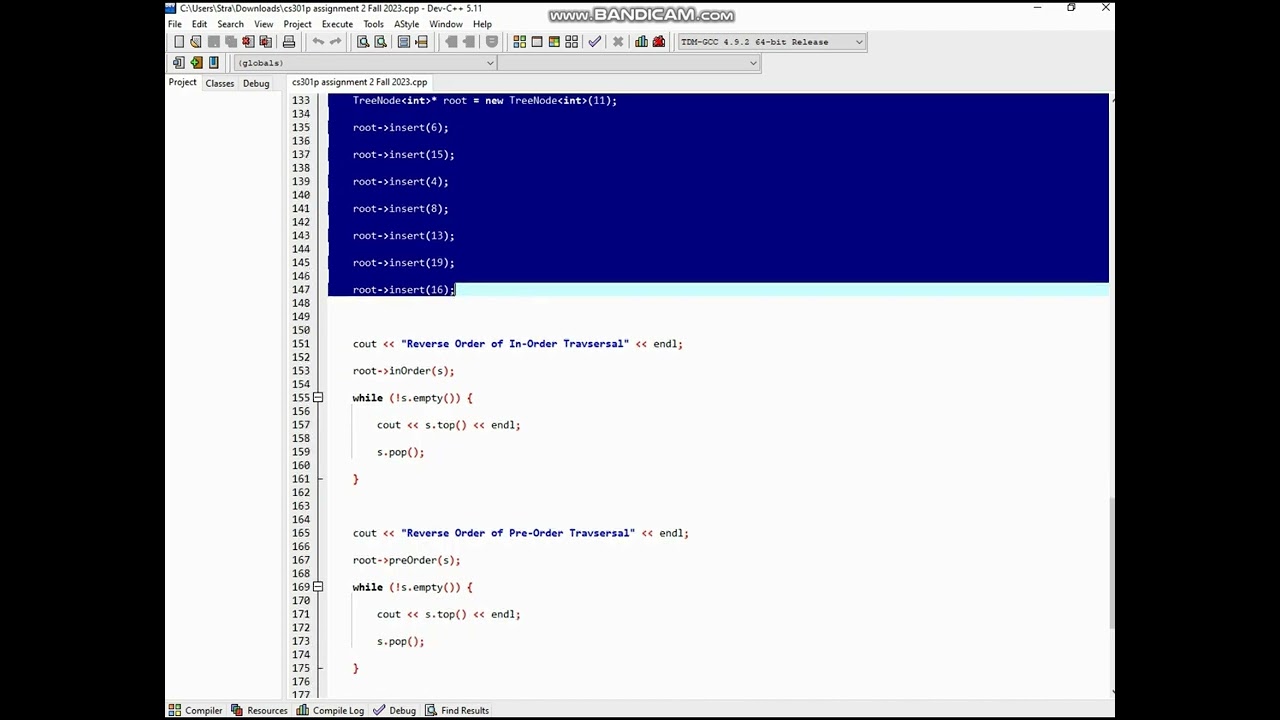The image size is (1280, 720).
Task: Open the Compile Log bottom tab
Action: click(330, 710)
